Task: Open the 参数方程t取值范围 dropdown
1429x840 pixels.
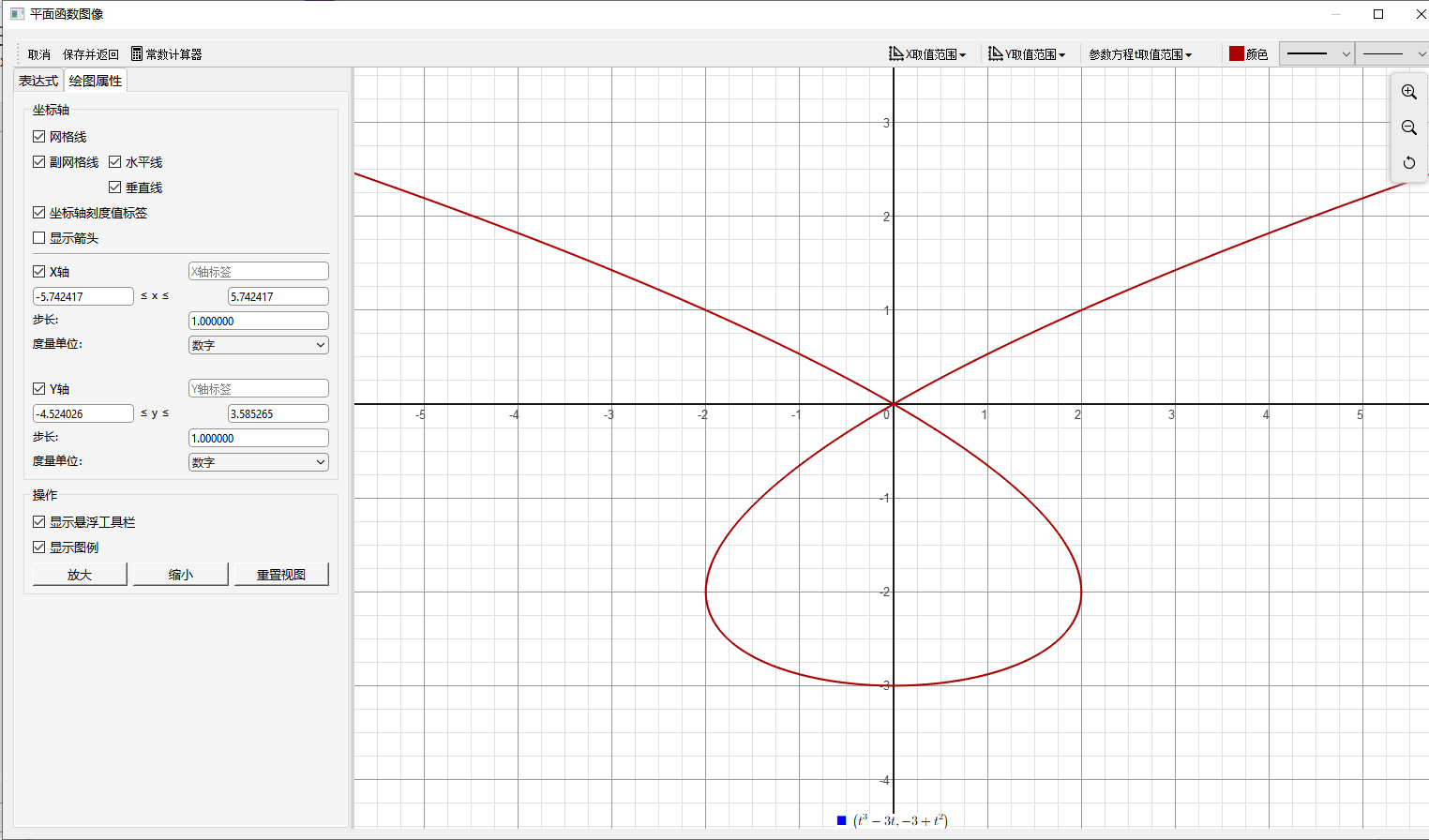Action: [x=1140, y=54]
